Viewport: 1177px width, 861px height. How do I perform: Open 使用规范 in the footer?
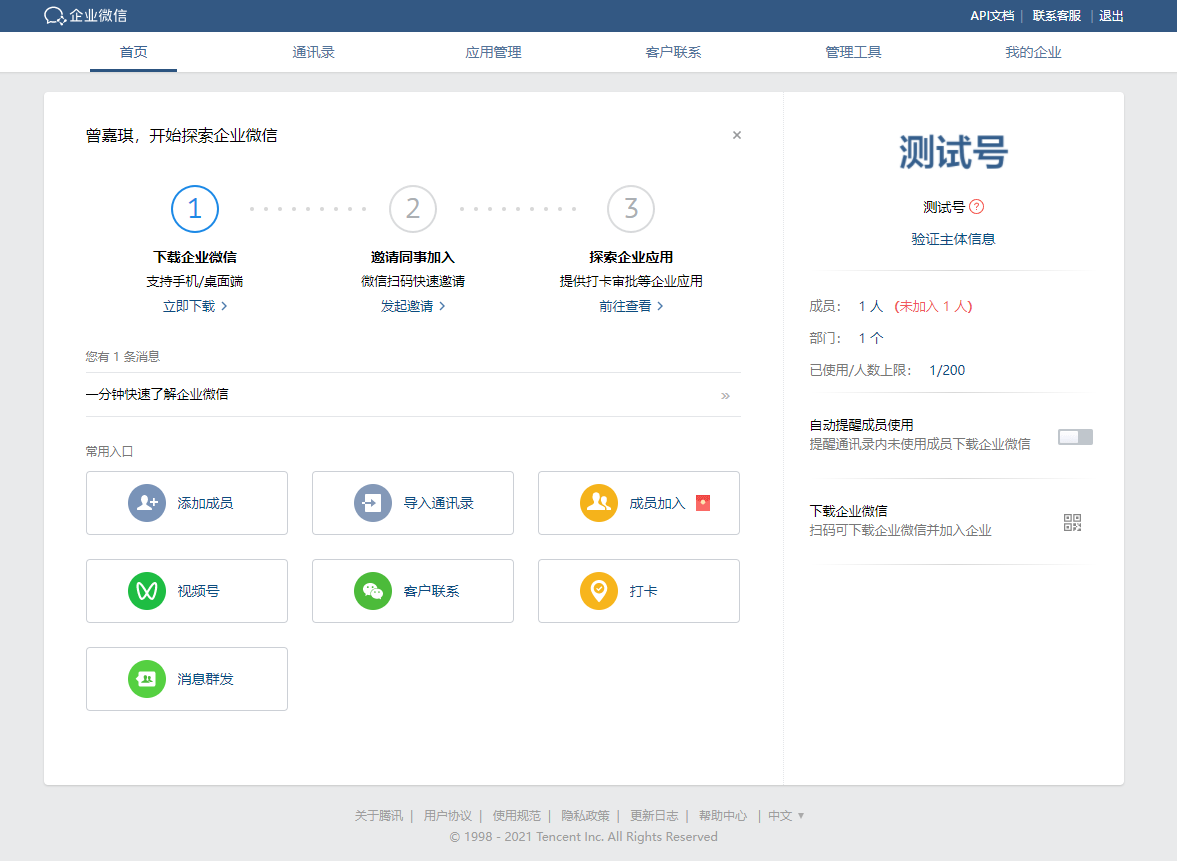516,815
